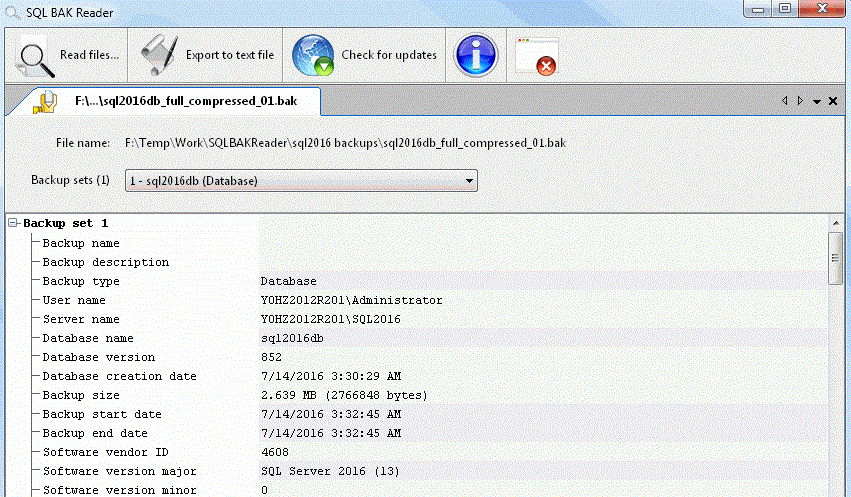Image resolution: width=851 pixels, height=497 pixels.
Task: Maximize the SQL BAK Reader window
Action: click(785, 9)
